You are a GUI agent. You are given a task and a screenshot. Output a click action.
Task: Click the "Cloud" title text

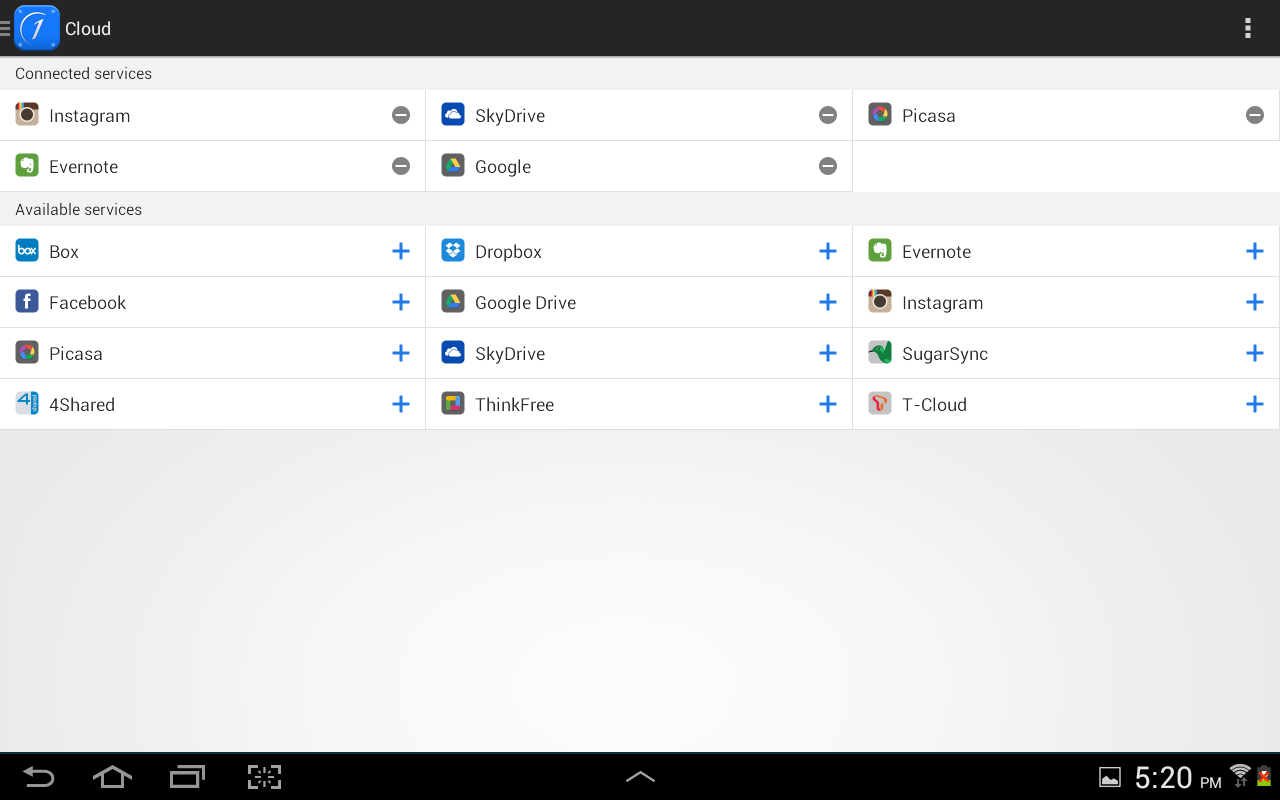[88, 28]
